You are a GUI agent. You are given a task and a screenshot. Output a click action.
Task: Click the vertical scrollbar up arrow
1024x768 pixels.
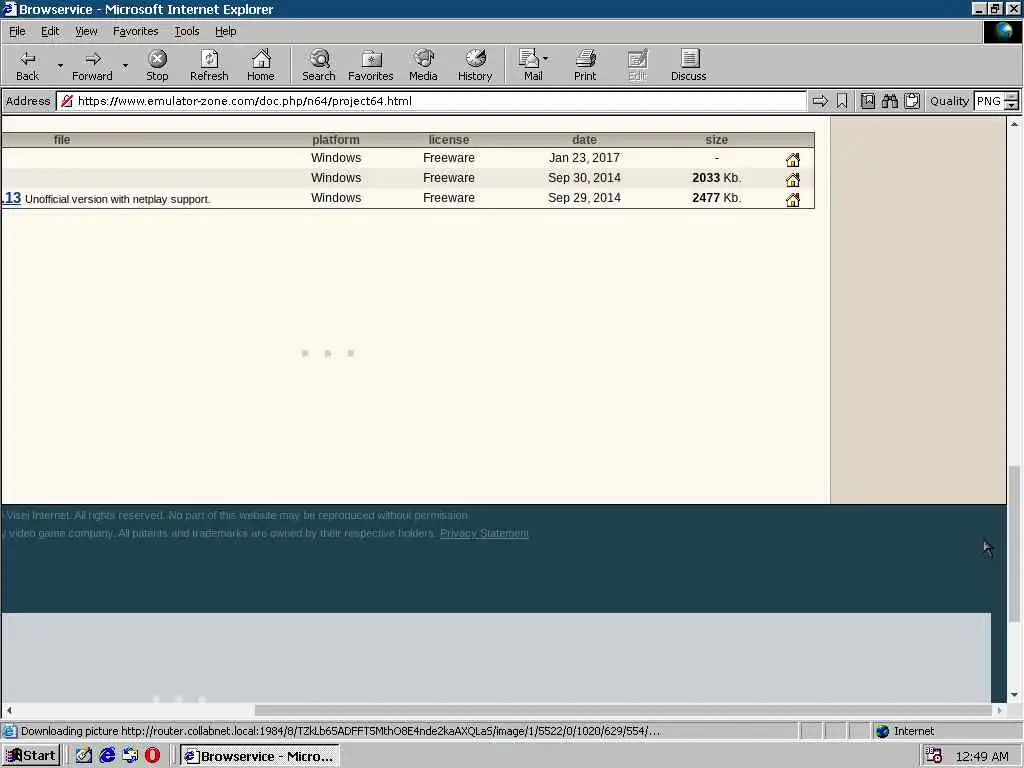tap(1014, 123)
